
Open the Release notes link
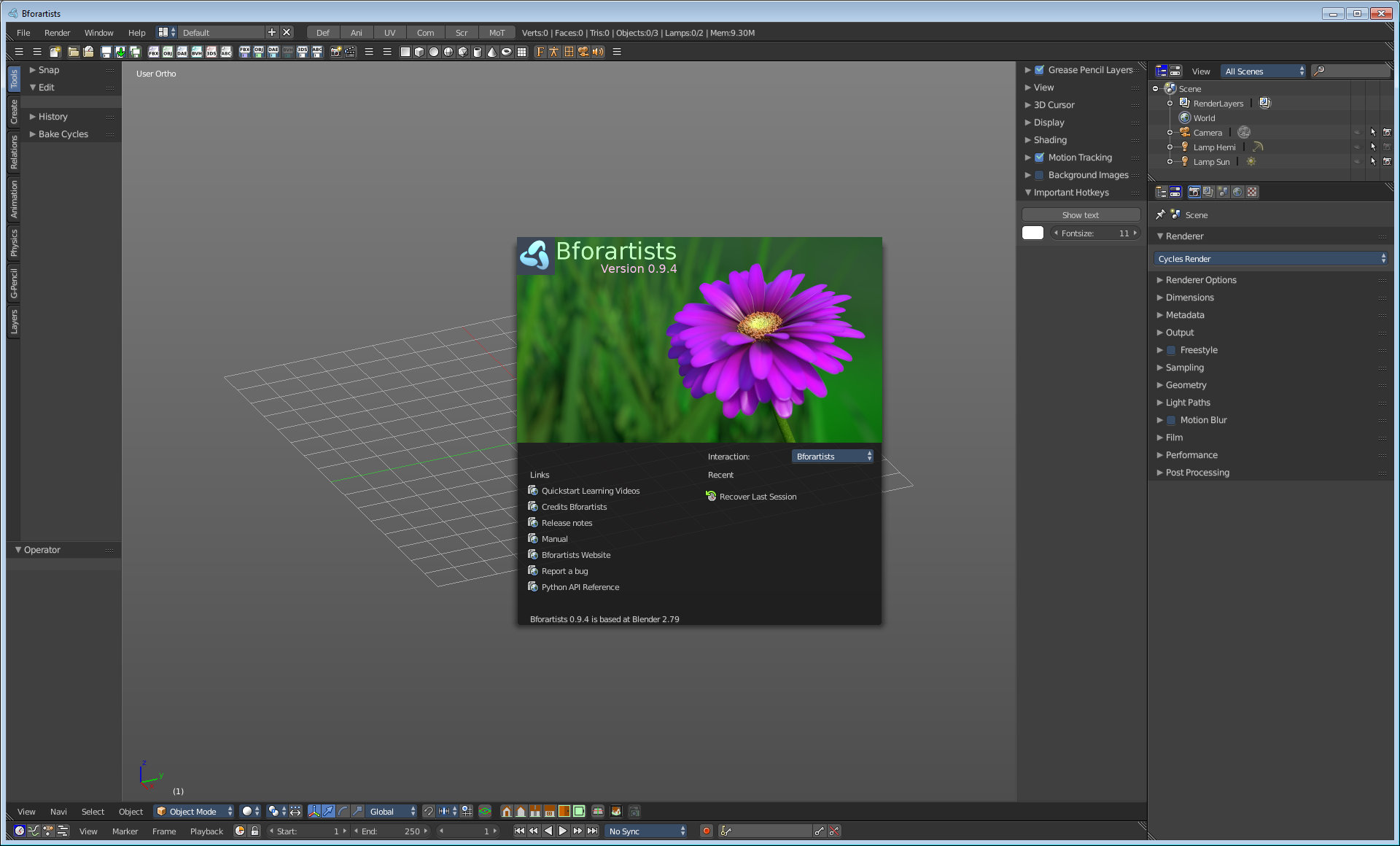point(567,523)
